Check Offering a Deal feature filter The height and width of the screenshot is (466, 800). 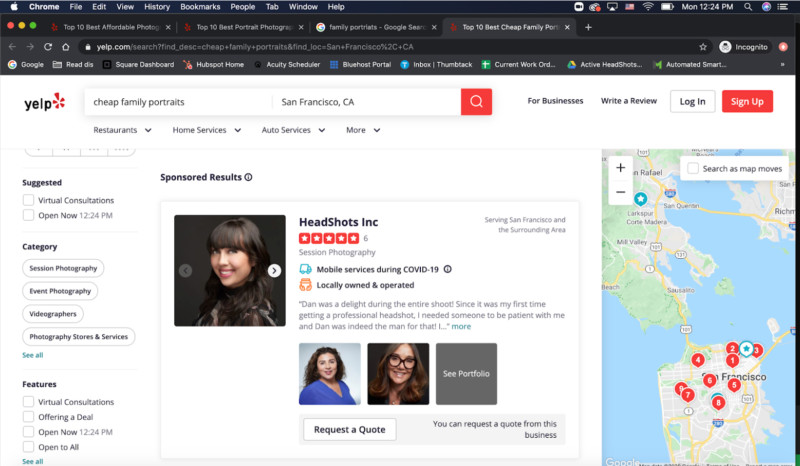click(29, 417)
